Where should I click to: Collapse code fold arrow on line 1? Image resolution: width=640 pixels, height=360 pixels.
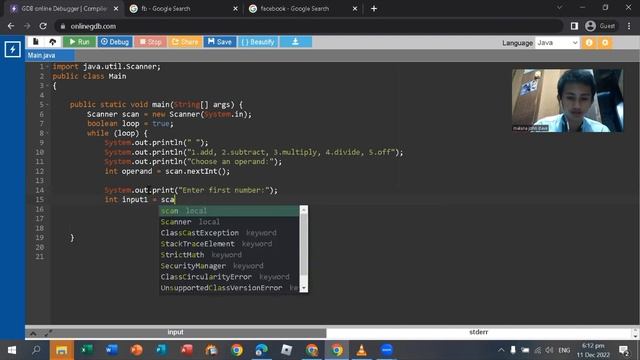pos(47,67)
